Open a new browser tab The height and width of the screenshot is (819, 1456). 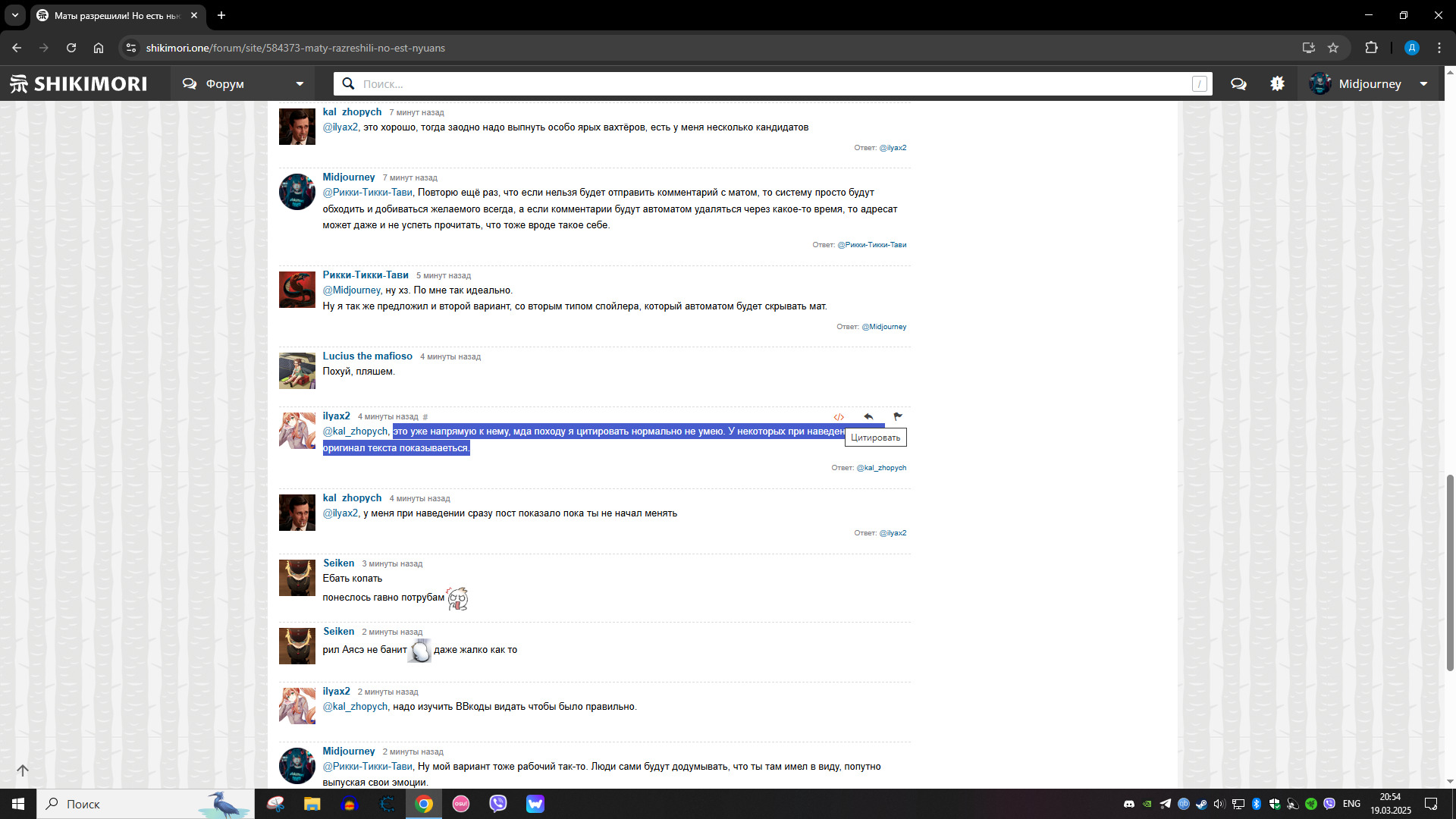(x=221, y=15)
